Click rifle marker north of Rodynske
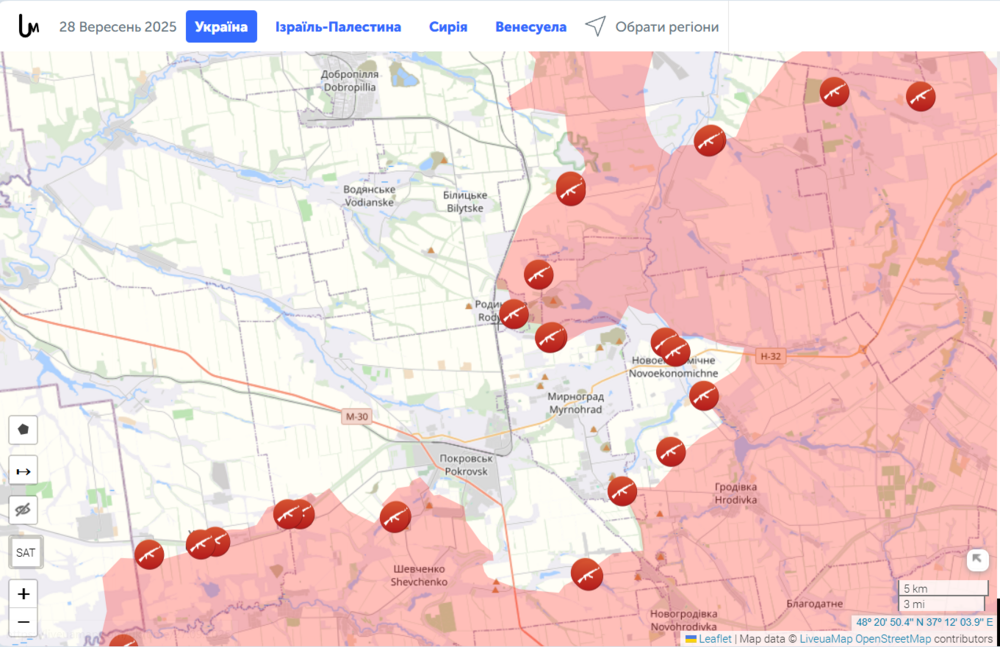 pyautogui.click(x=538, y=274)
